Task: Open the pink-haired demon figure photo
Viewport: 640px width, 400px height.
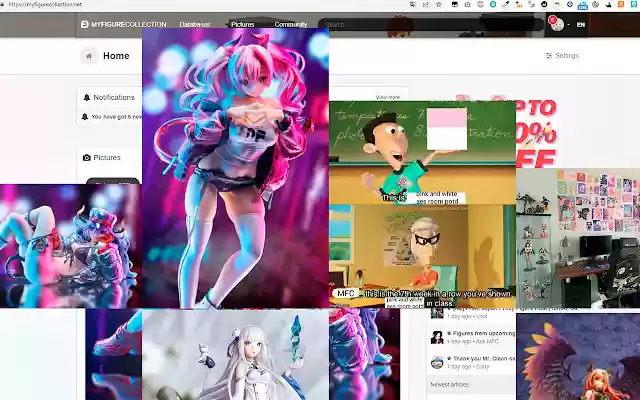Action: [x=236, y=168]
